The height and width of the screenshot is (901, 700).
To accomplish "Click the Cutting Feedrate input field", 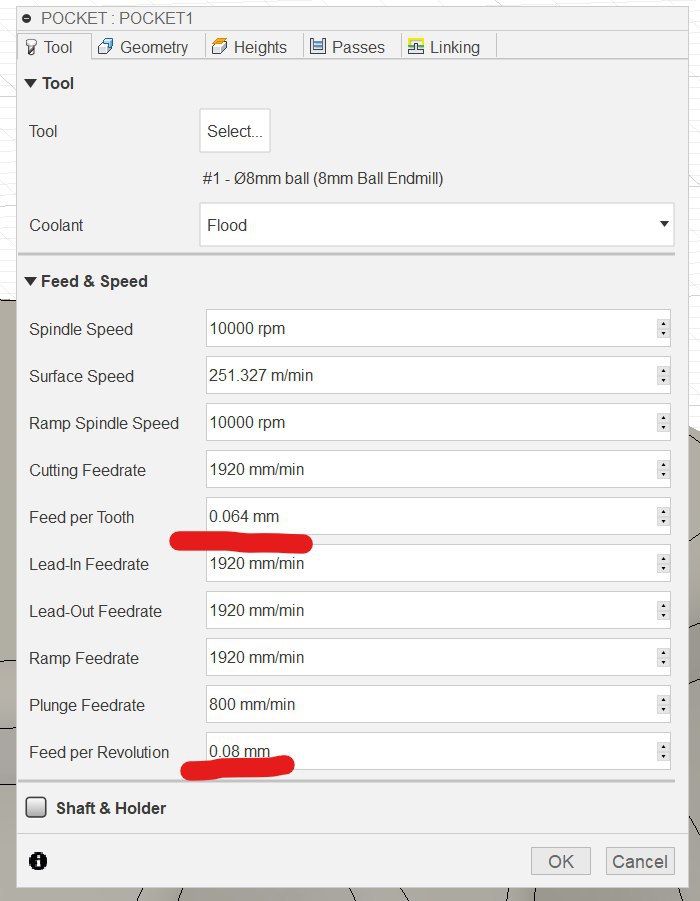I will coord(428,470).
